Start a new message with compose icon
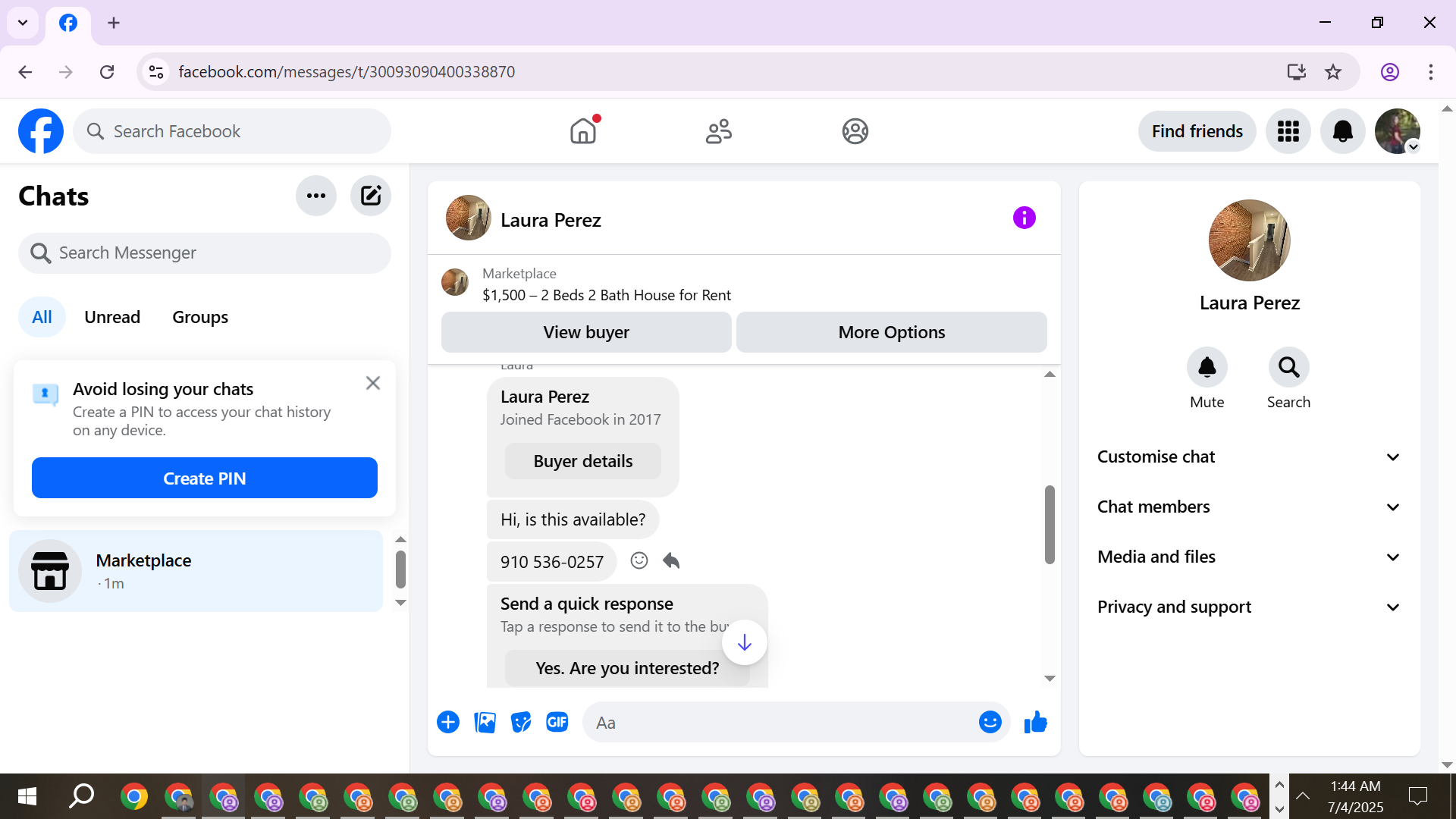Screen dimensions: 1456x819 [370, 196]
